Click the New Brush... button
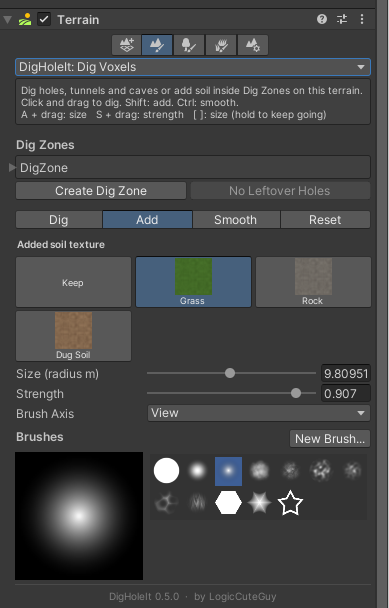The image size is (389, 608). (x=330, y=439)
